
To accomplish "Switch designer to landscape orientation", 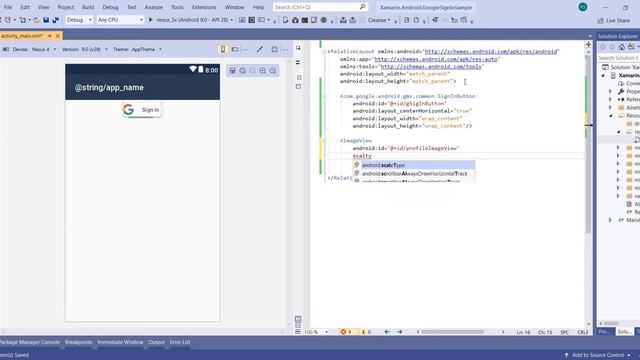I will coord(235,49).
